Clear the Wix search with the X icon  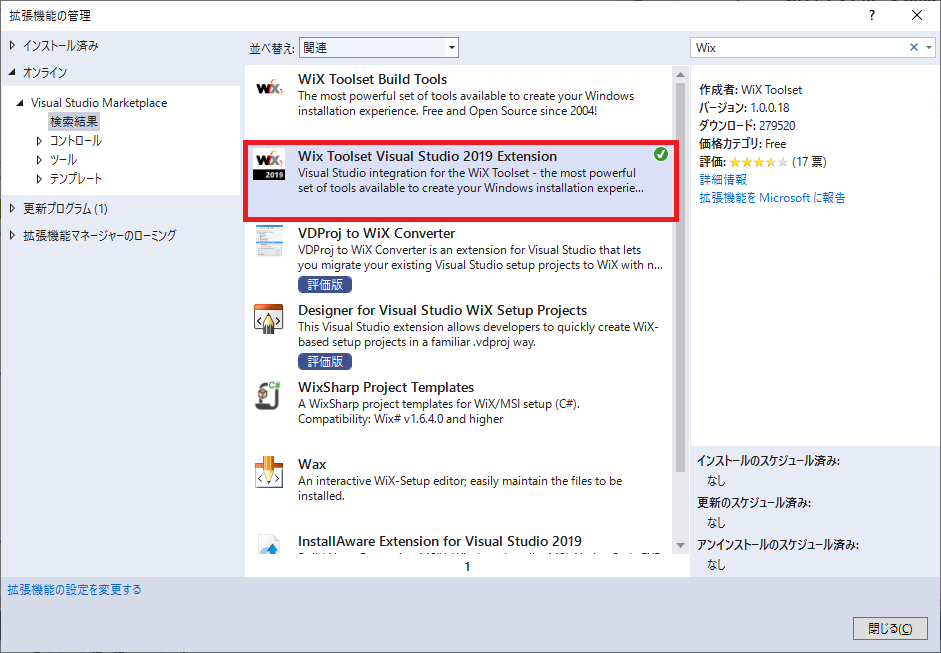point(913,47)
